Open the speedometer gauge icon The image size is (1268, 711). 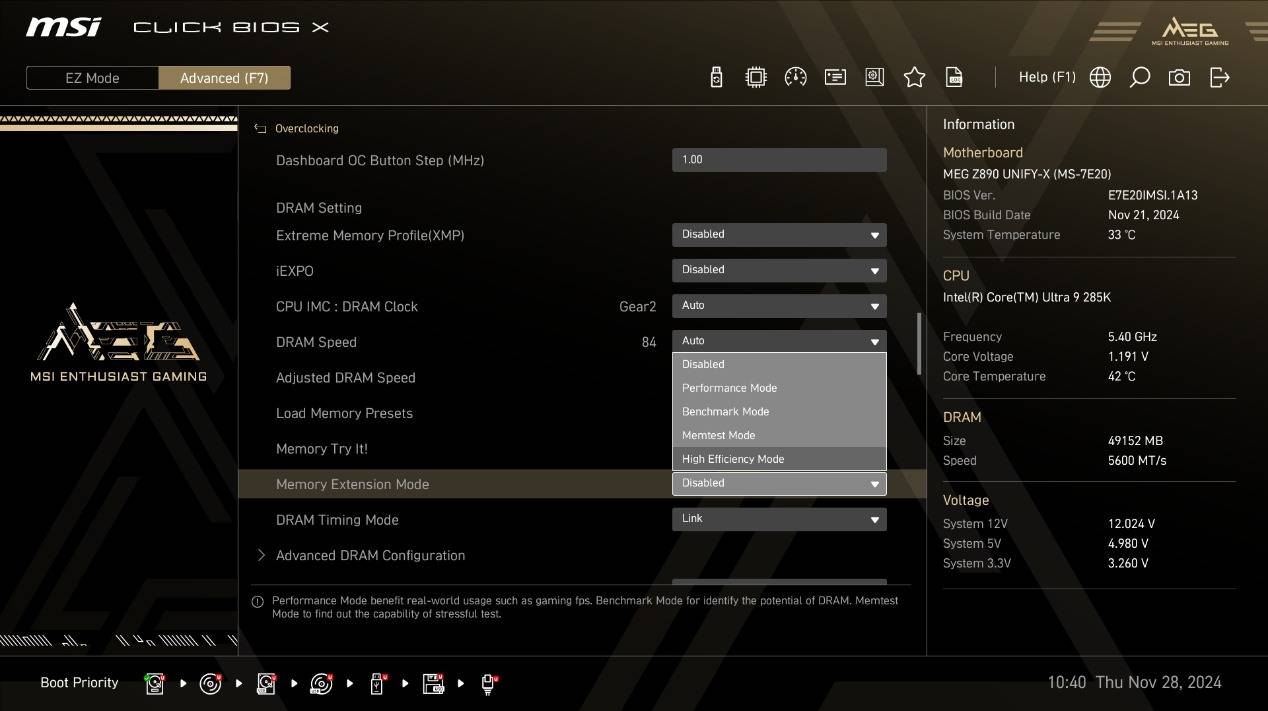tap(796, 78)
